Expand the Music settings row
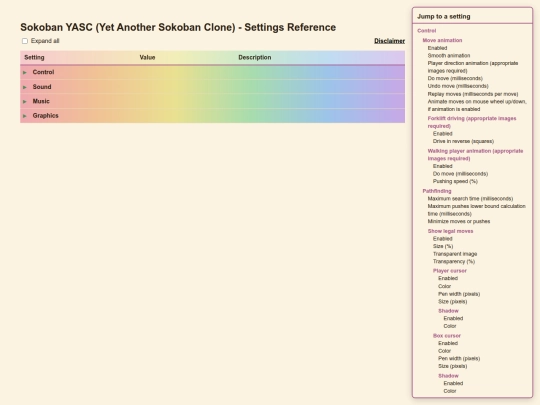The height and width of the screenshot is (405, 540). point(212,101)
